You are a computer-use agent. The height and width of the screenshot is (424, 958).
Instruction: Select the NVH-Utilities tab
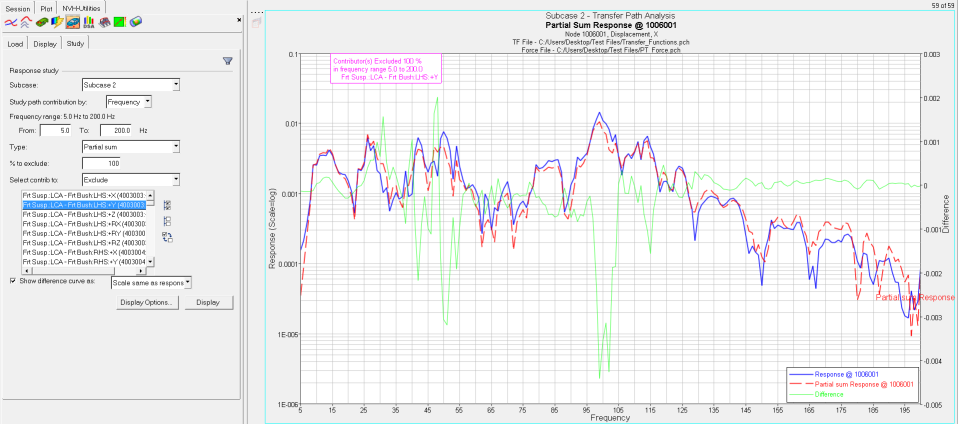pyautogui.click(x=82, y=7)
